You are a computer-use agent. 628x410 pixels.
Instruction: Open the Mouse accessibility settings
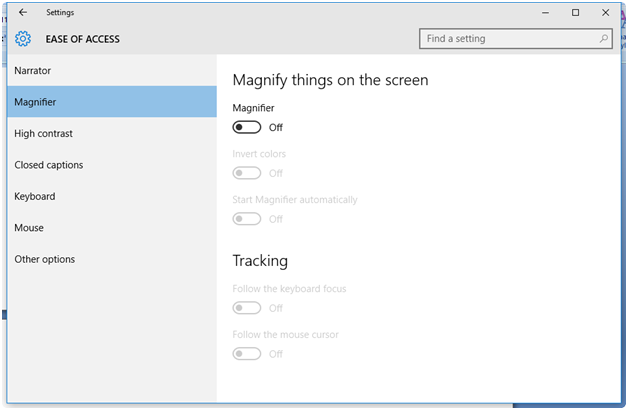point(29,228)
